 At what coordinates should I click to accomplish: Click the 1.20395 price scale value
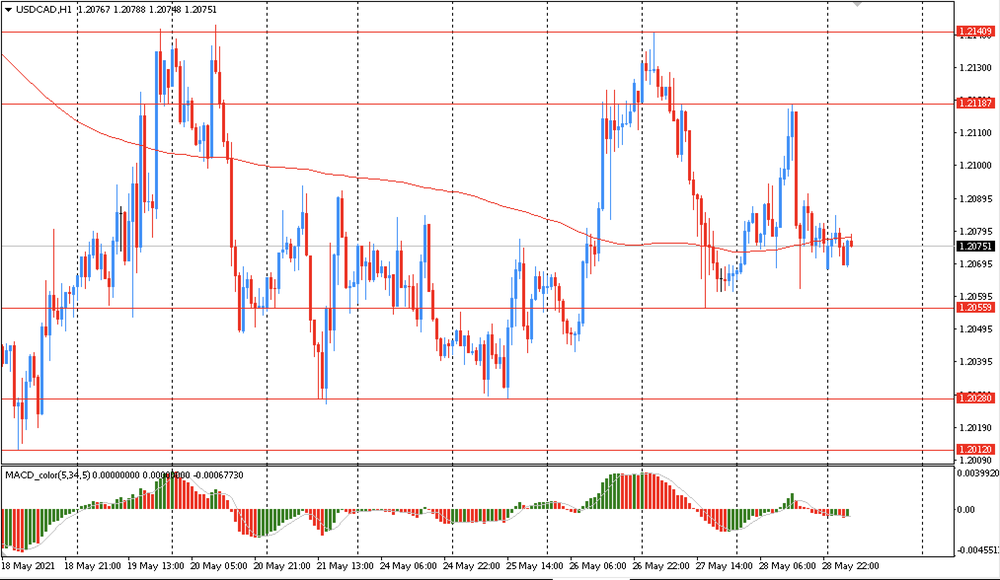click(975, 362)
